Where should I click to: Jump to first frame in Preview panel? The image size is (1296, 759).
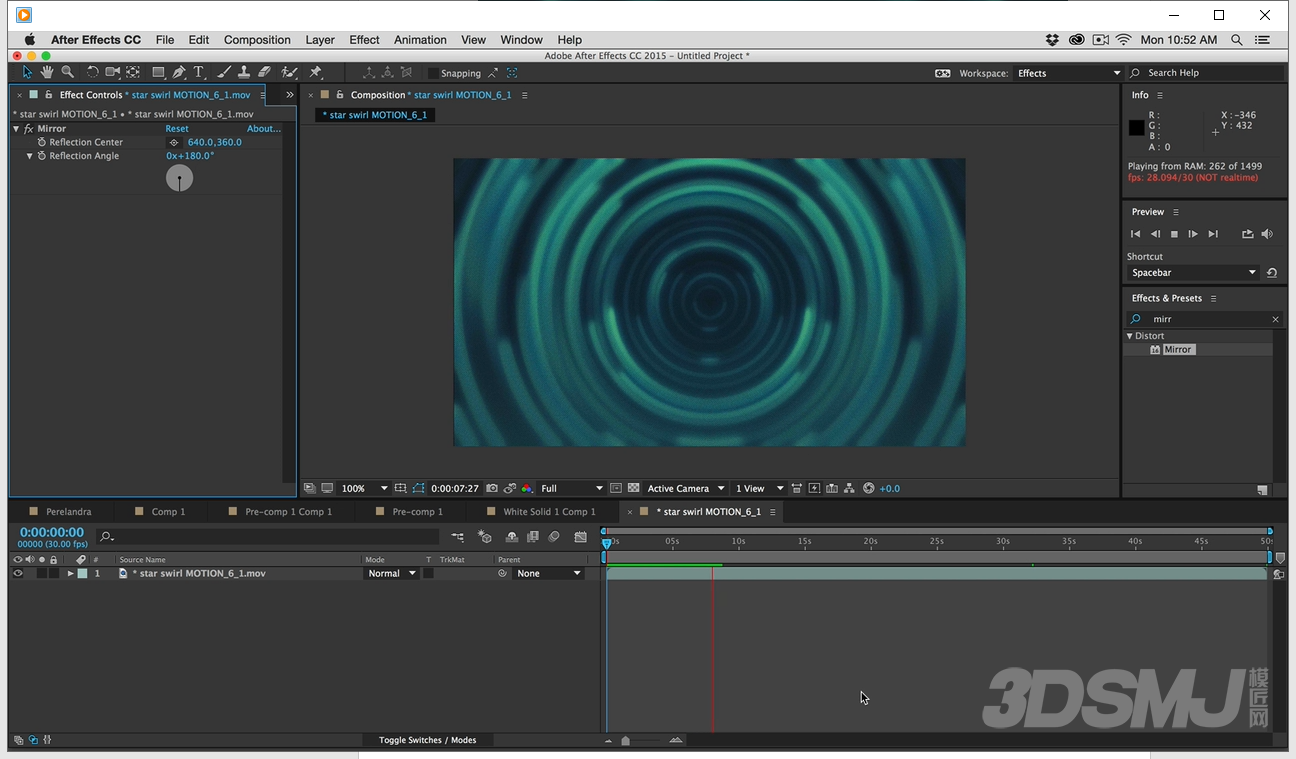[x=1135, y=234]
